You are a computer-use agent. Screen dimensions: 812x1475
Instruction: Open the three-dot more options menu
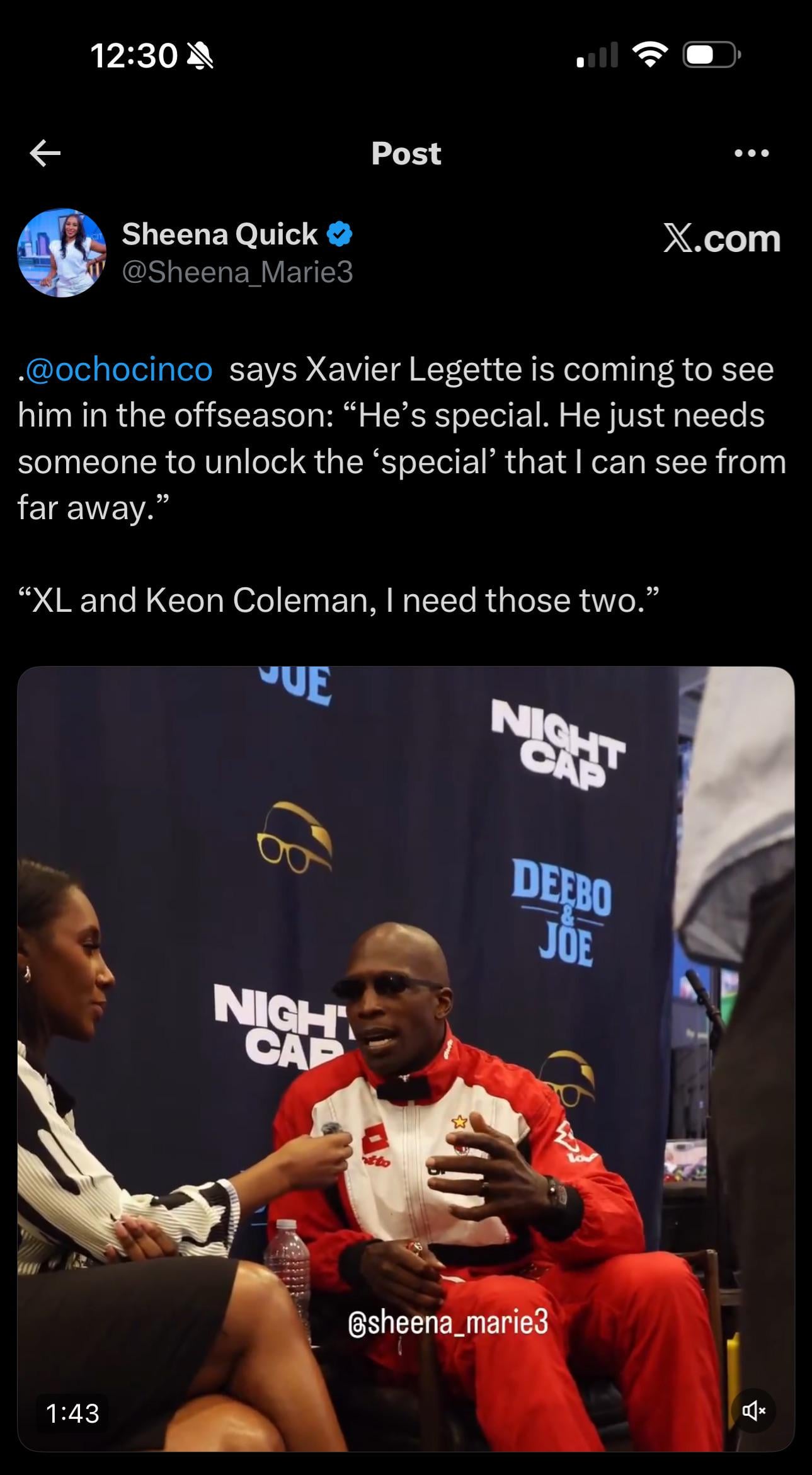point(752,153)
